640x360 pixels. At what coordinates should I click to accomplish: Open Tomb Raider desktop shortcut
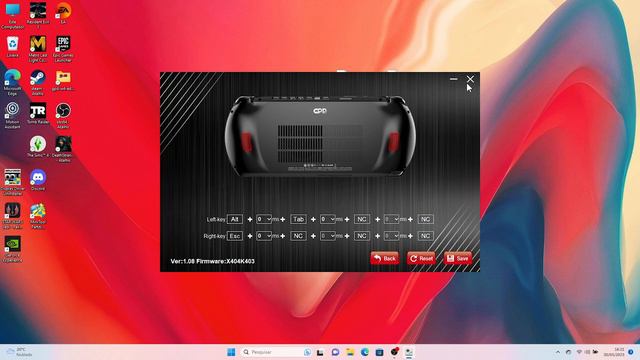[38, 113]
